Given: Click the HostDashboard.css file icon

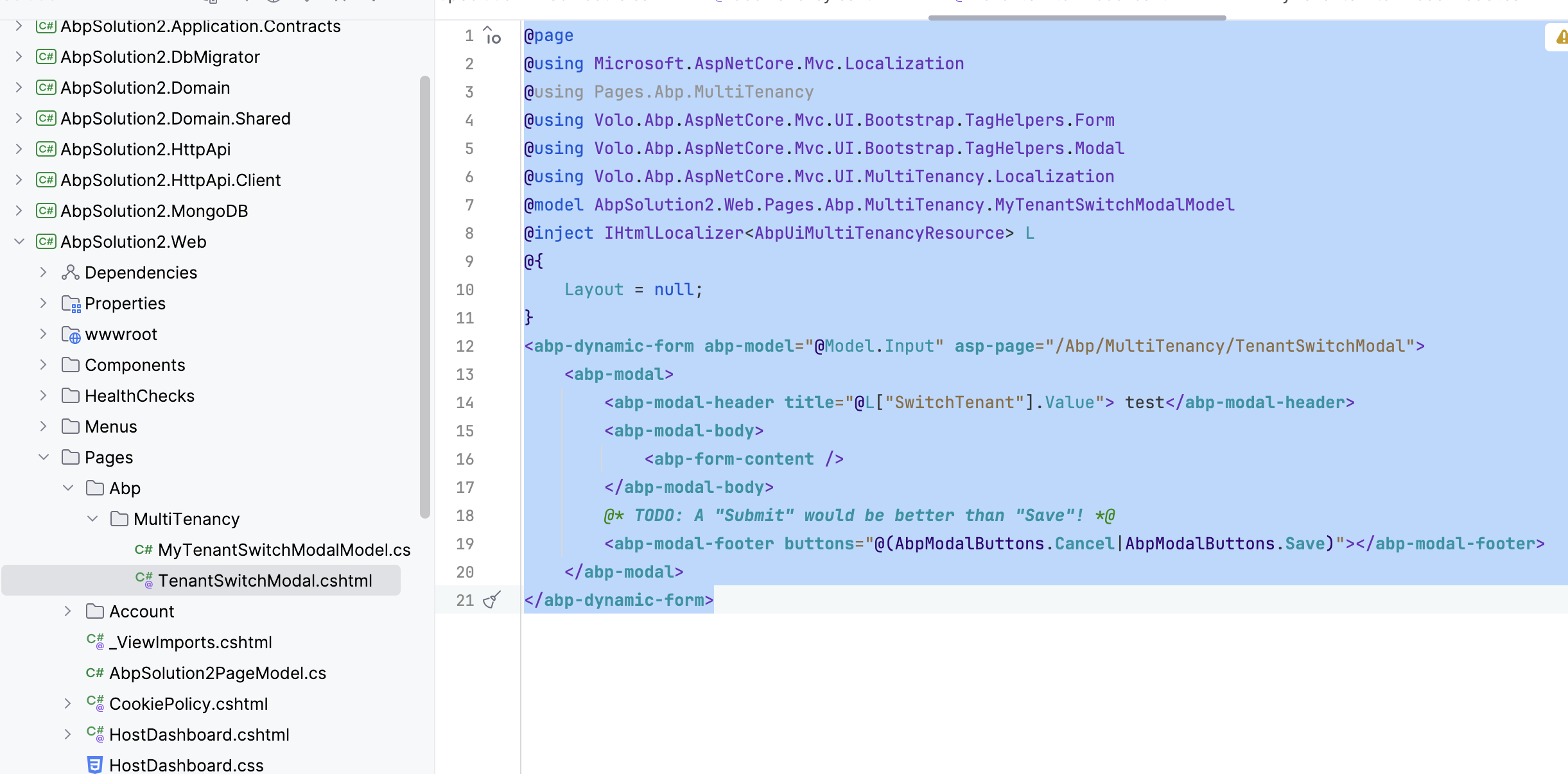Looking at the screenshot, I should 94,765.
